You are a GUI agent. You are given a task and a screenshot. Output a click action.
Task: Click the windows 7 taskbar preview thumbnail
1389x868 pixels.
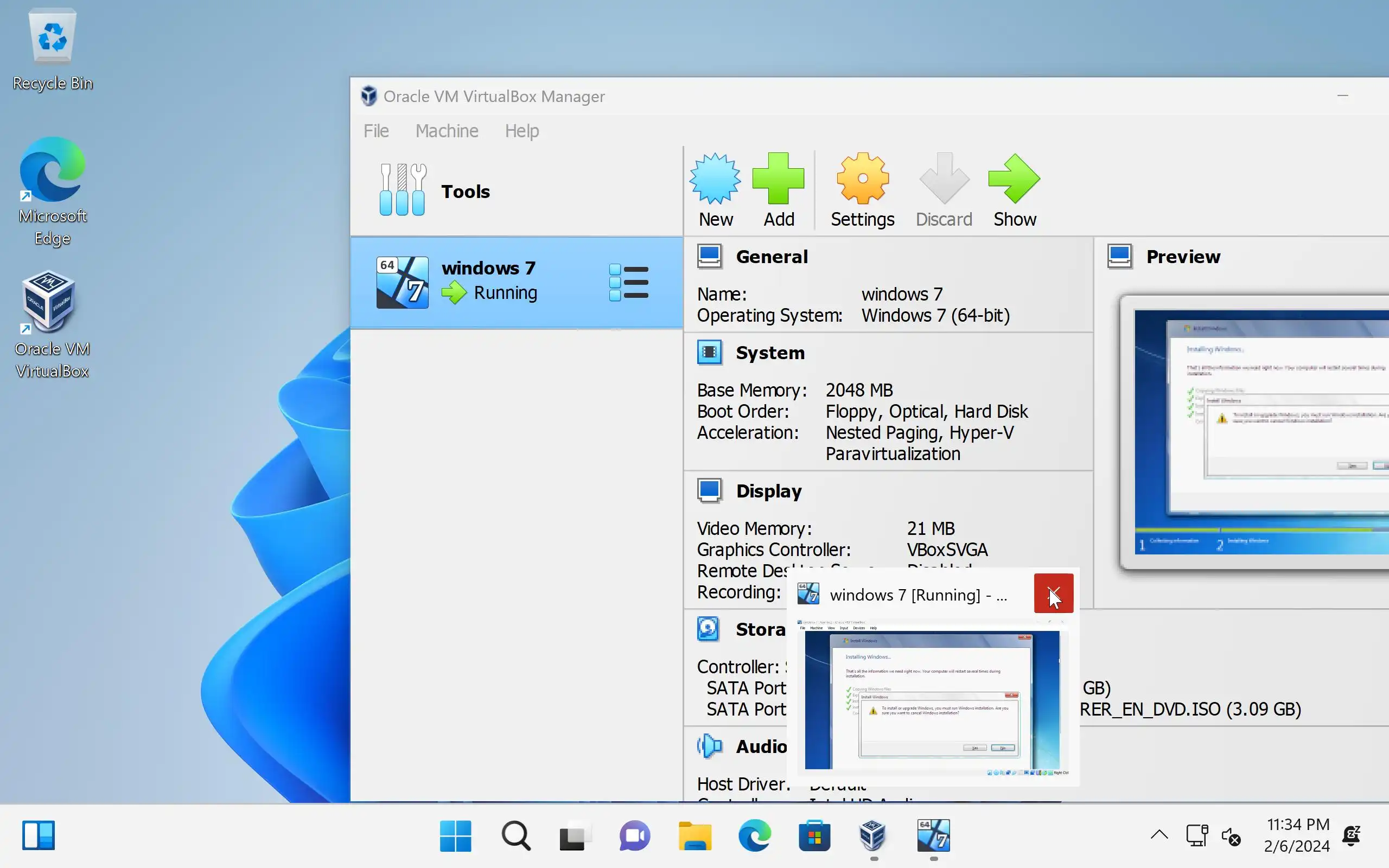click(933, 699)
